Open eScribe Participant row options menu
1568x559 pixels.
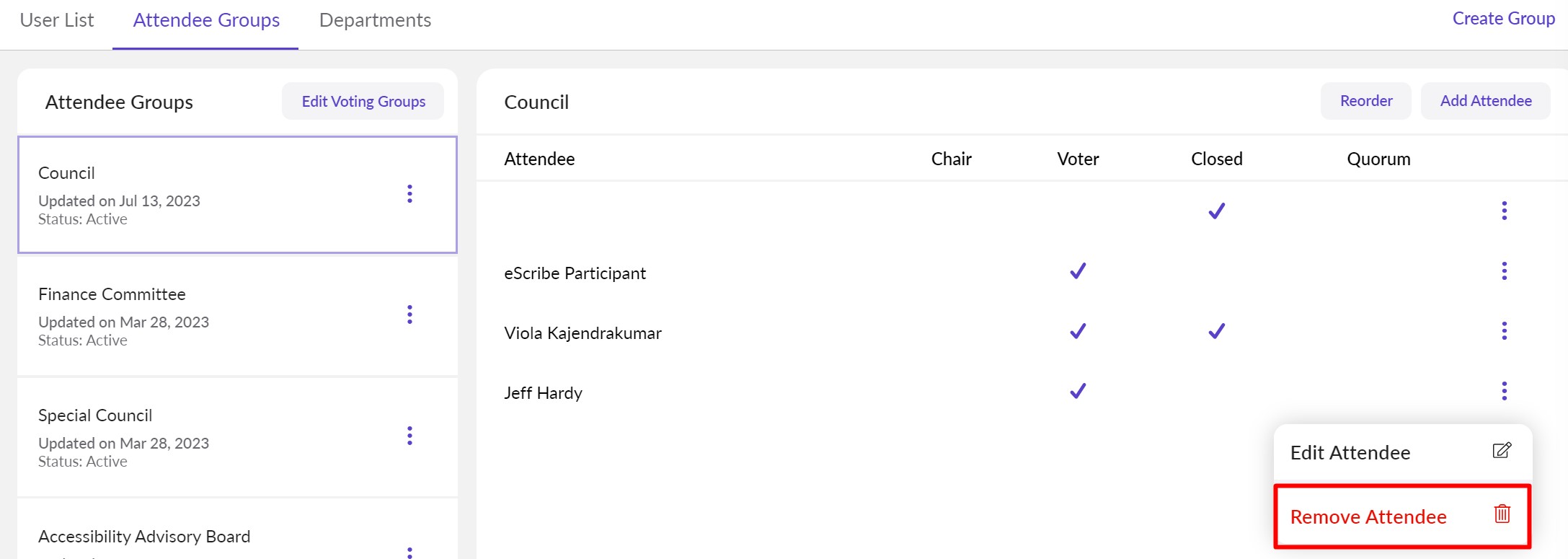coord(1504,271)
